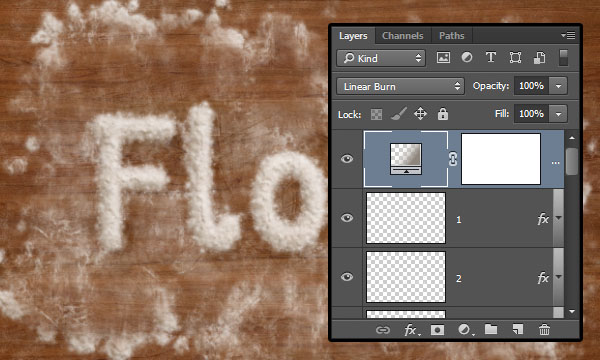Filter for adjustment layers icon

[x=466, y=58]
